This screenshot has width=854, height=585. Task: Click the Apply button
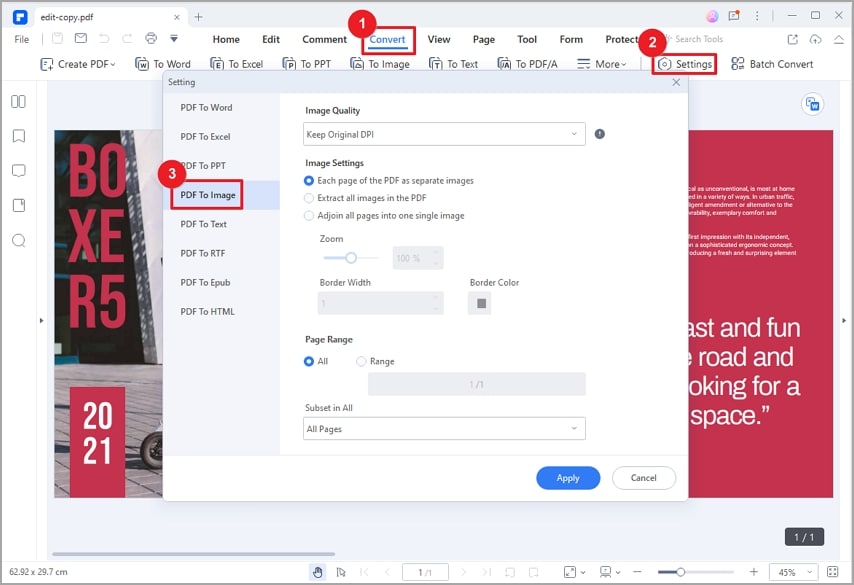[568, 478]
